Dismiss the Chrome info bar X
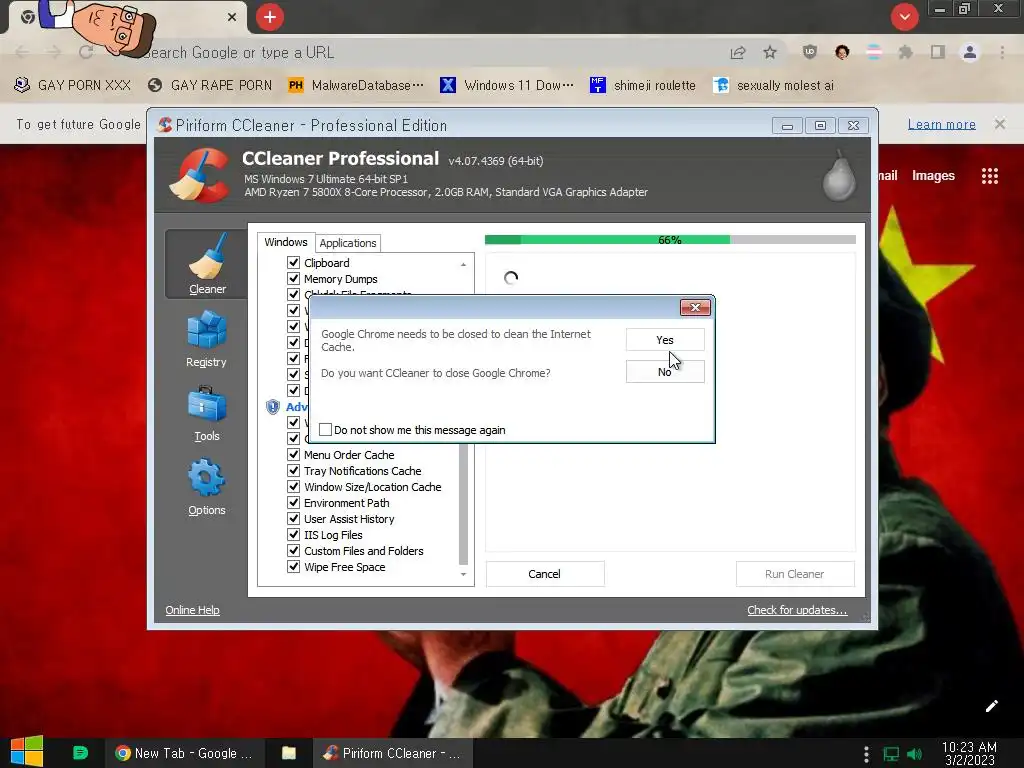 (x=1000, y=124)
